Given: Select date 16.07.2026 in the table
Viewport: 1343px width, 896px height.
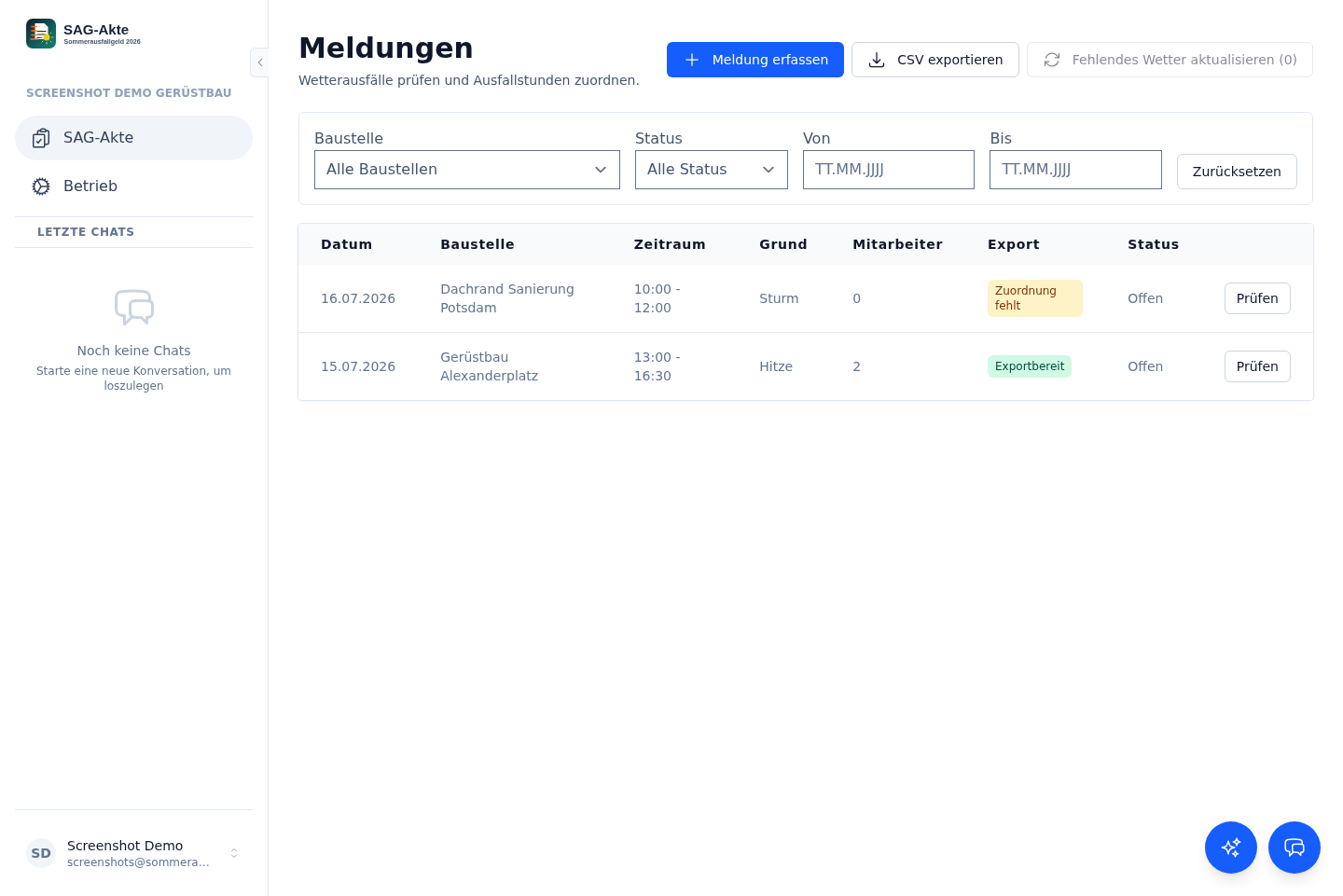Looking at the screenshot, I should [x=358, y=298].
